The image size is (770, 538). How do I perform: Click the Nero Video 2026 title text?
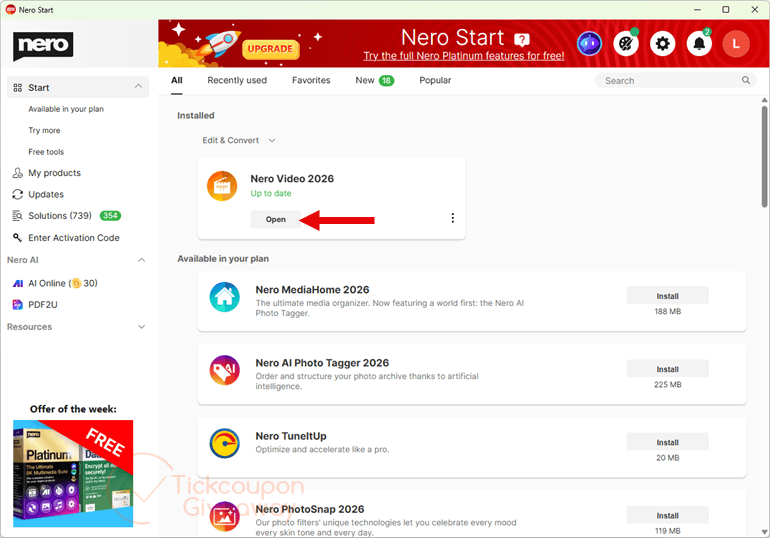coord(292,179)
